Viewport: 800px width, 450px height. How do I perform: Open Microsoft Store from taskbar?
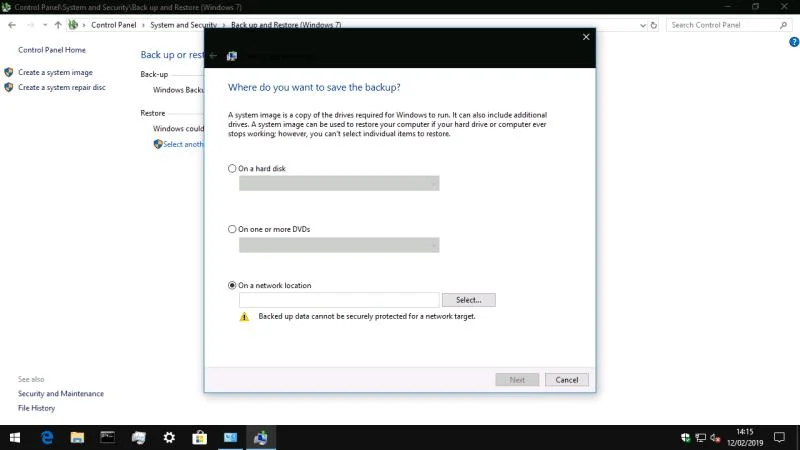pyautogui.click(x=199, y=437)
